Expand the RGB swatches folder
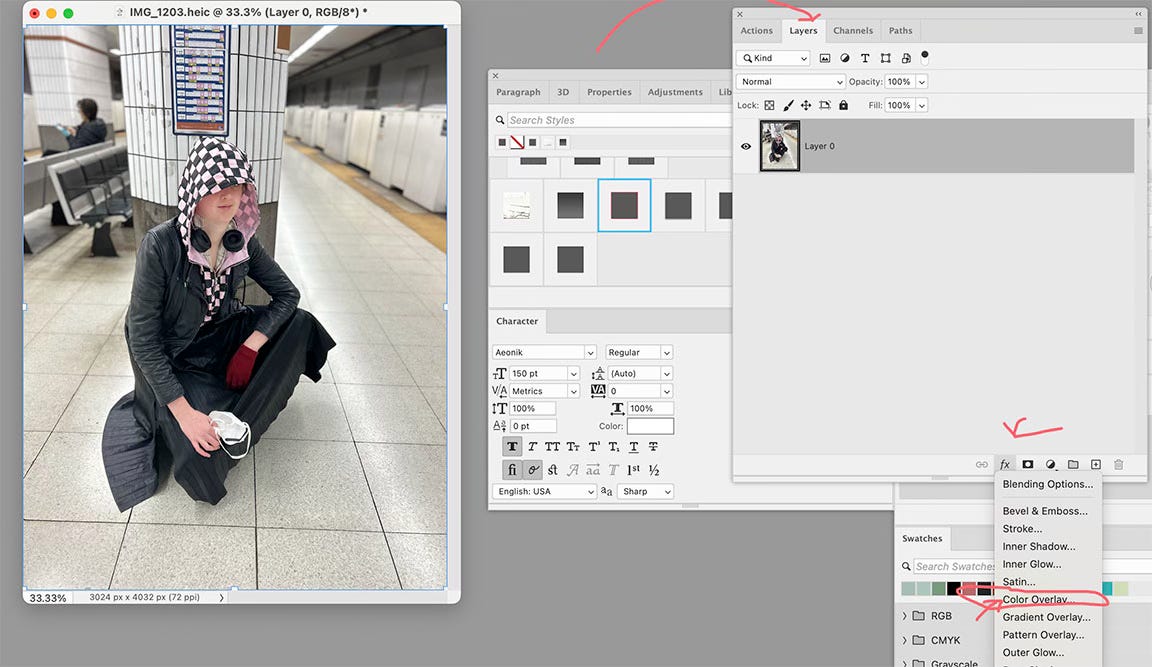 click(906, 616)
